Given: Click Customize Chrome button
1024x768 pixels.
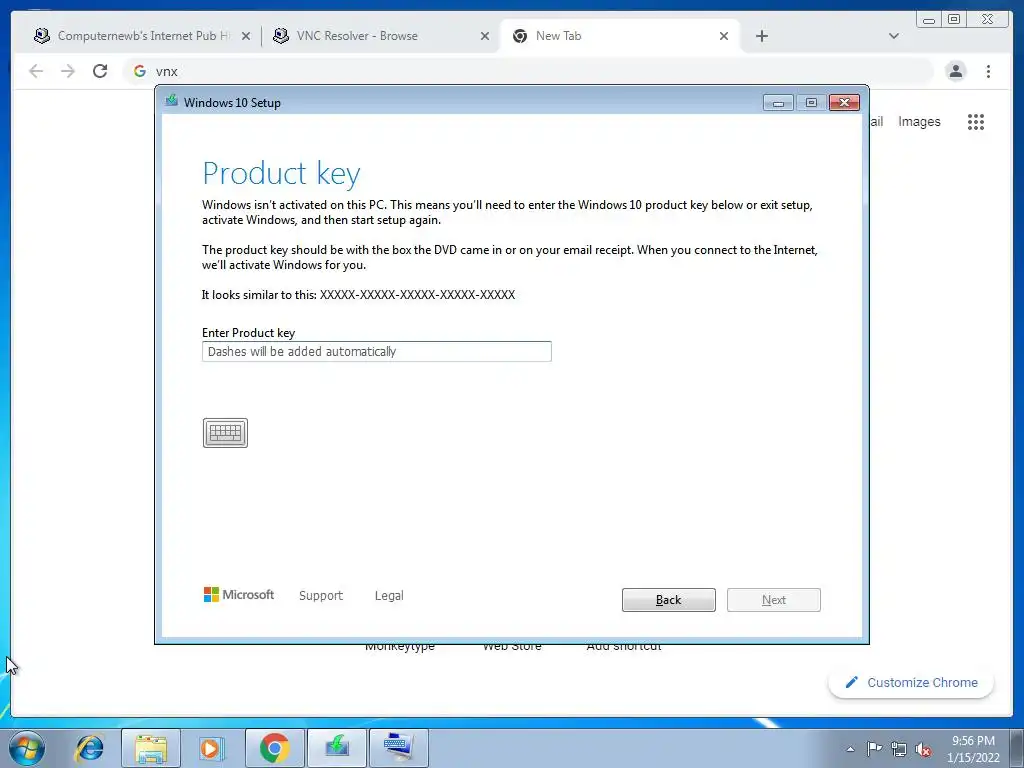Looking at the screenshot, I should tap(912, 682).
